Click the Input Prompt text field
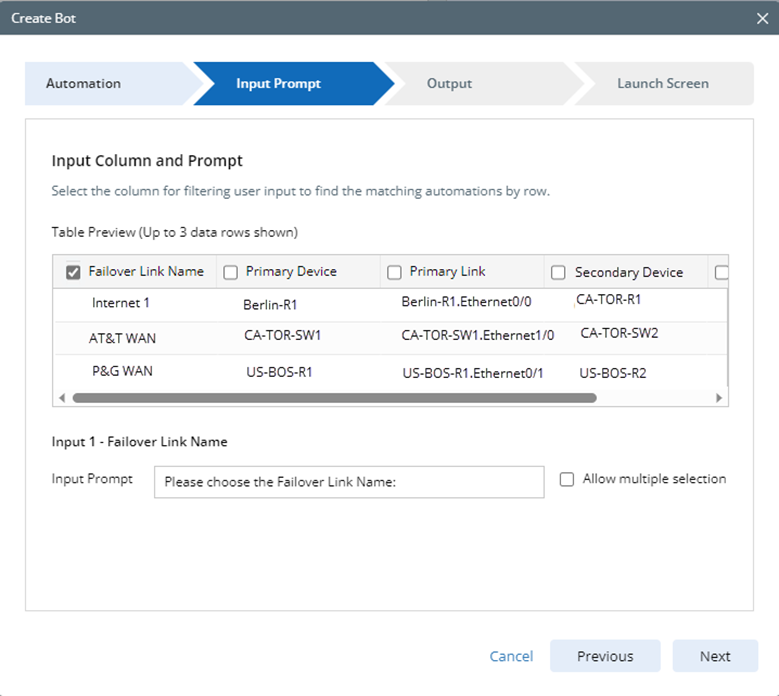This screenshot has height=696, width=779. (x=349, y=482)
